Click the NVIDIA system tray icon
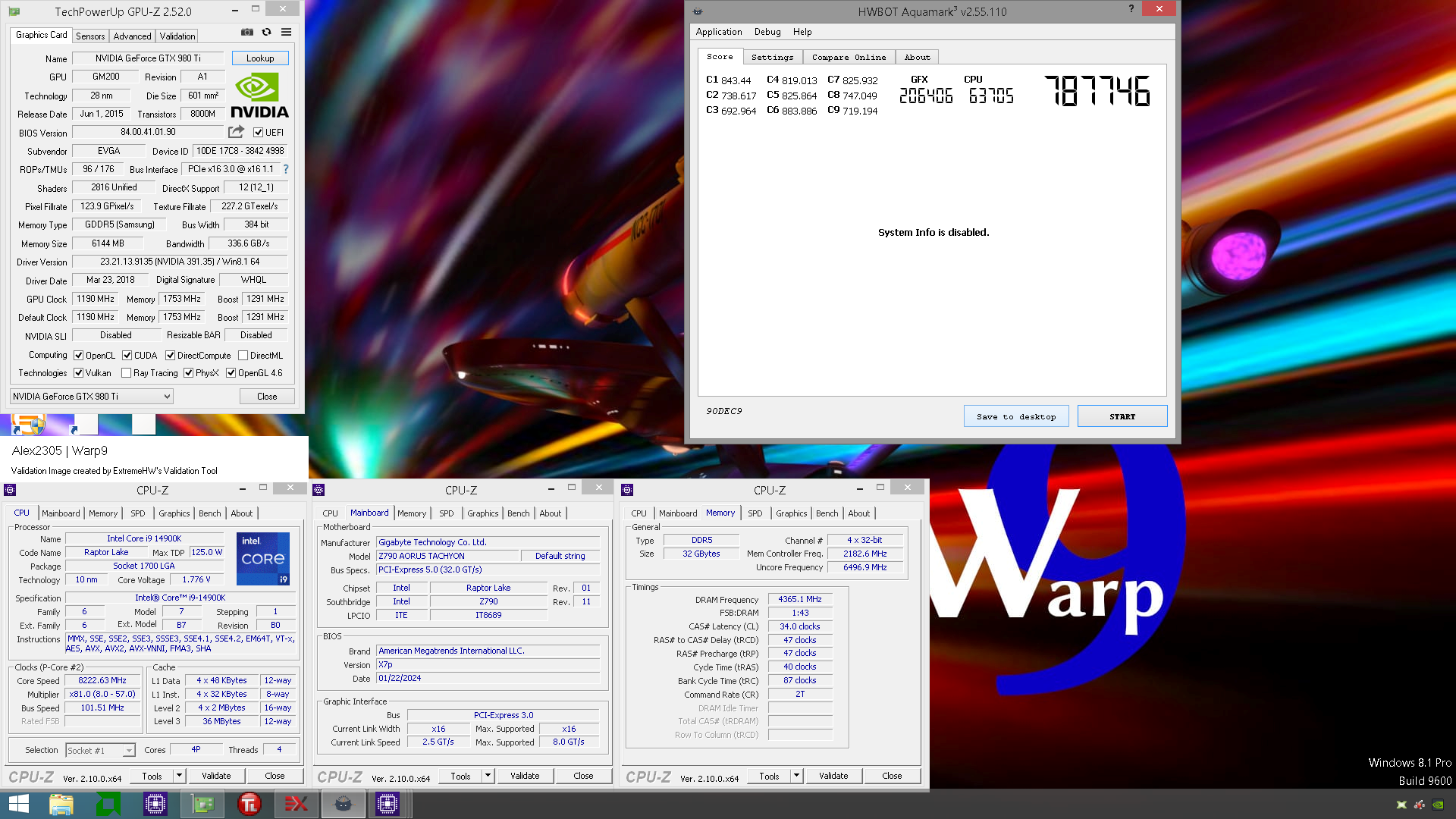1456x819 pixels. tap(1437, 805)
